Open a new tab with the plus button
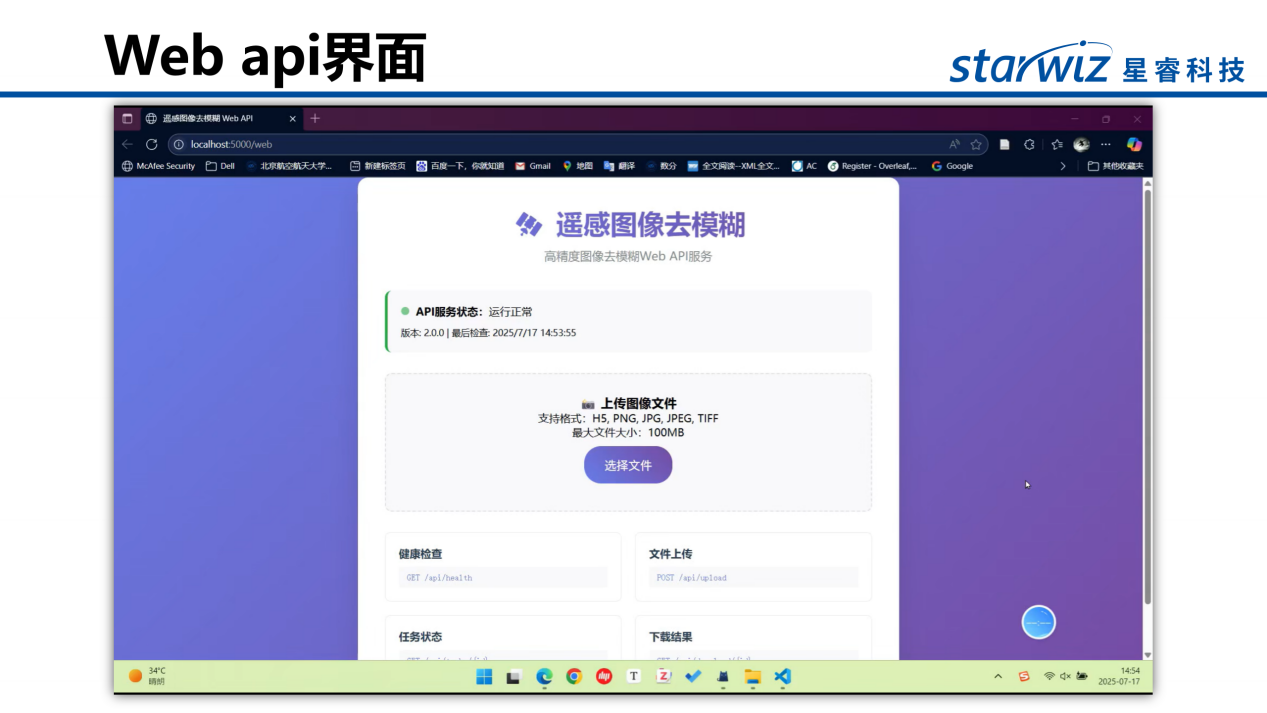This screenshot has width=1267, height=713. 315,118
